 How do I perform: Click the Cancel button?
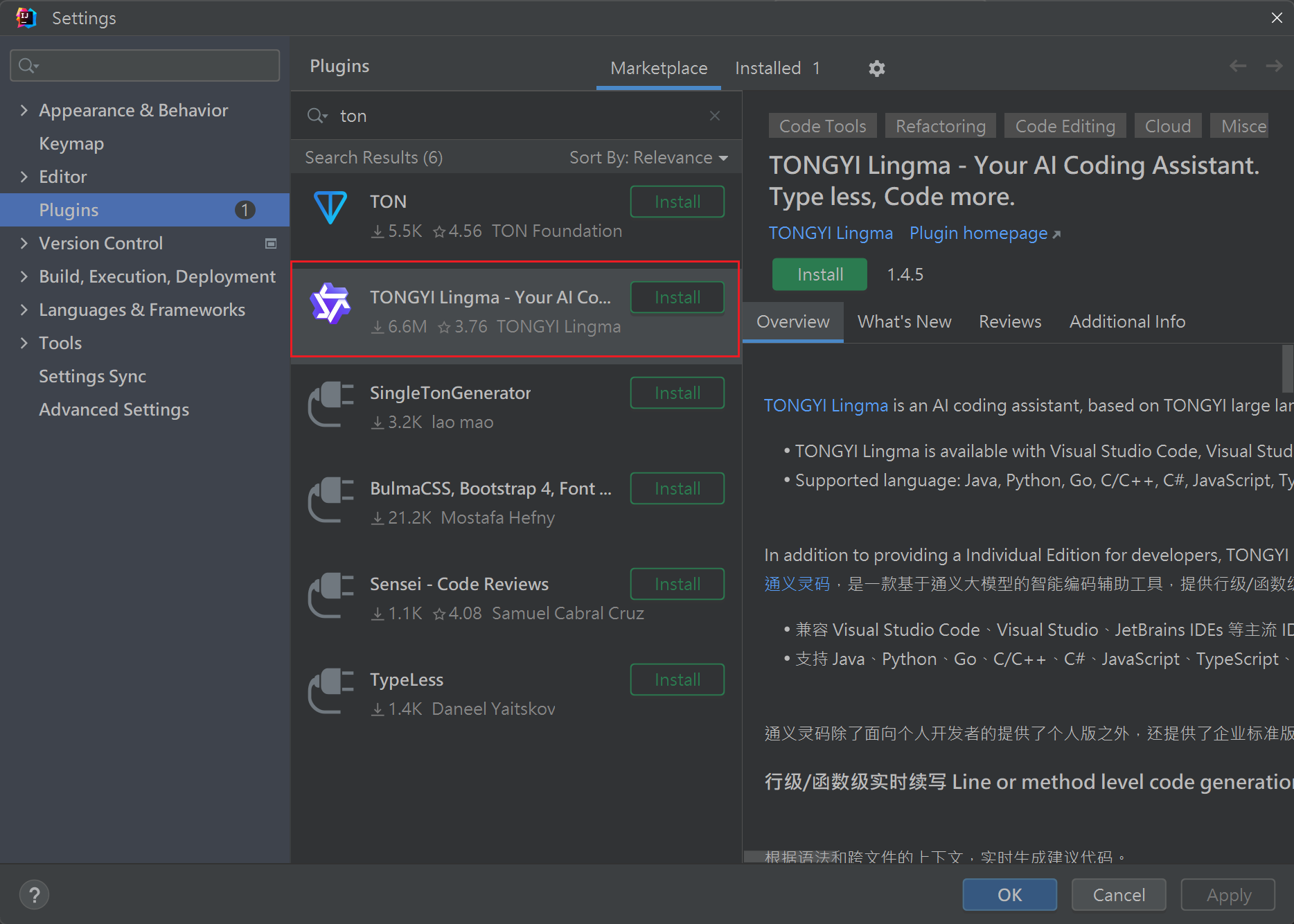click(1118, 895)
